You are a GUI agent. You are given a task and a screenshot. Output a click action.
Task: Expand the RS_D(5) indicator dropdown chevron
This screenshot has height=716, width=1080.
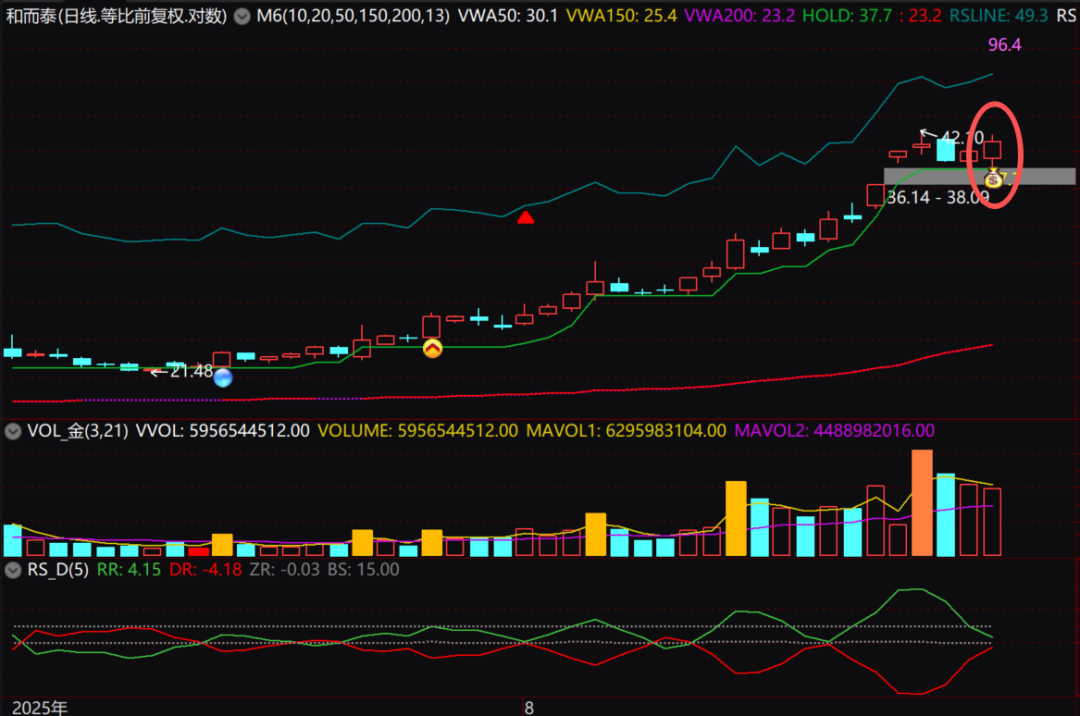click(x=12, y=569)
